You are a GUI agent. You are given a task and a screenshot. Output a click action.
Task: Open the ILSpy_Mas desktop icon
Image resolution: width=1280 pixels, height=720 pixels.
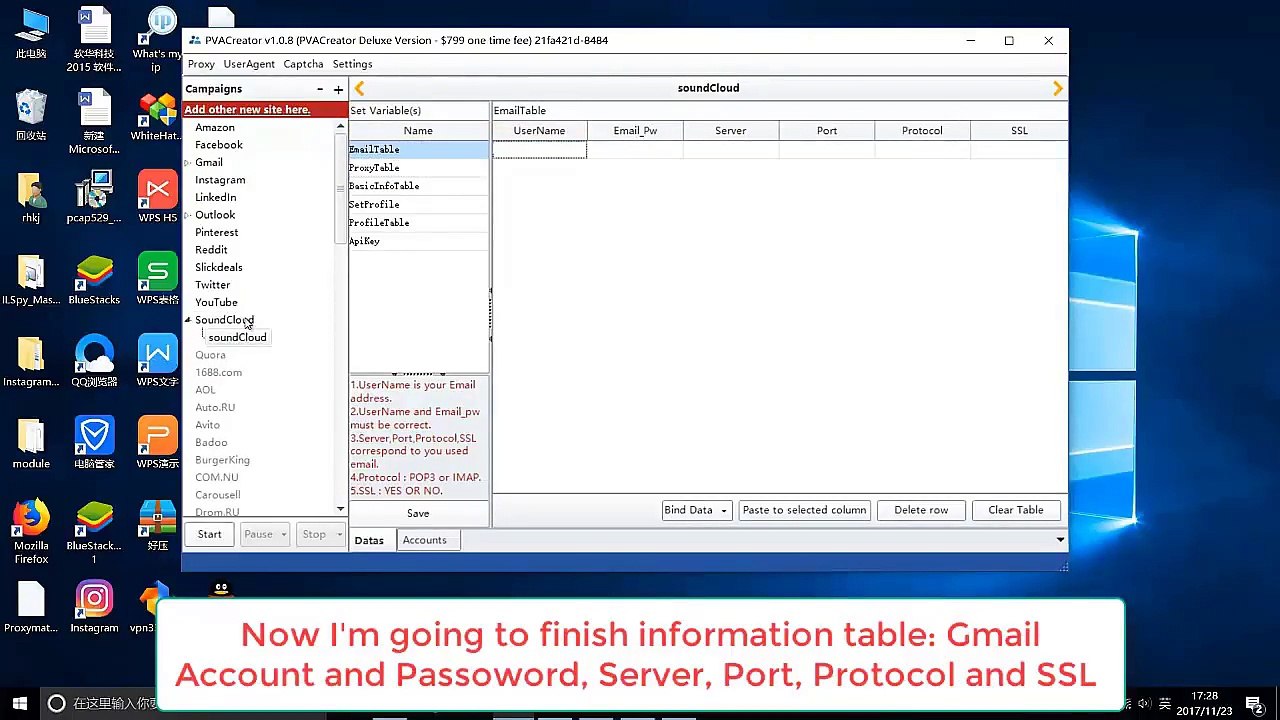tap(31, 279)
